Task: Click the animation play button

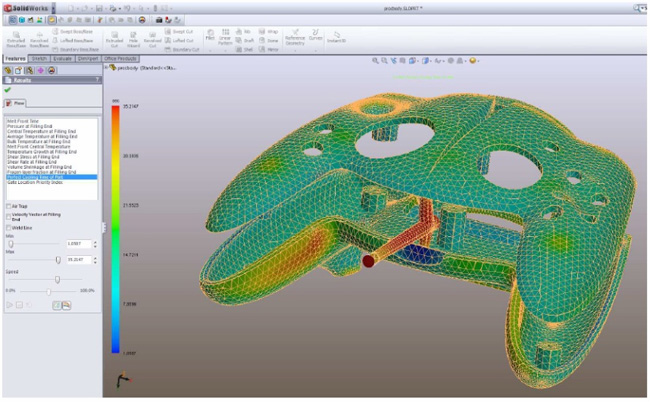Action: [x=9, y=305]
